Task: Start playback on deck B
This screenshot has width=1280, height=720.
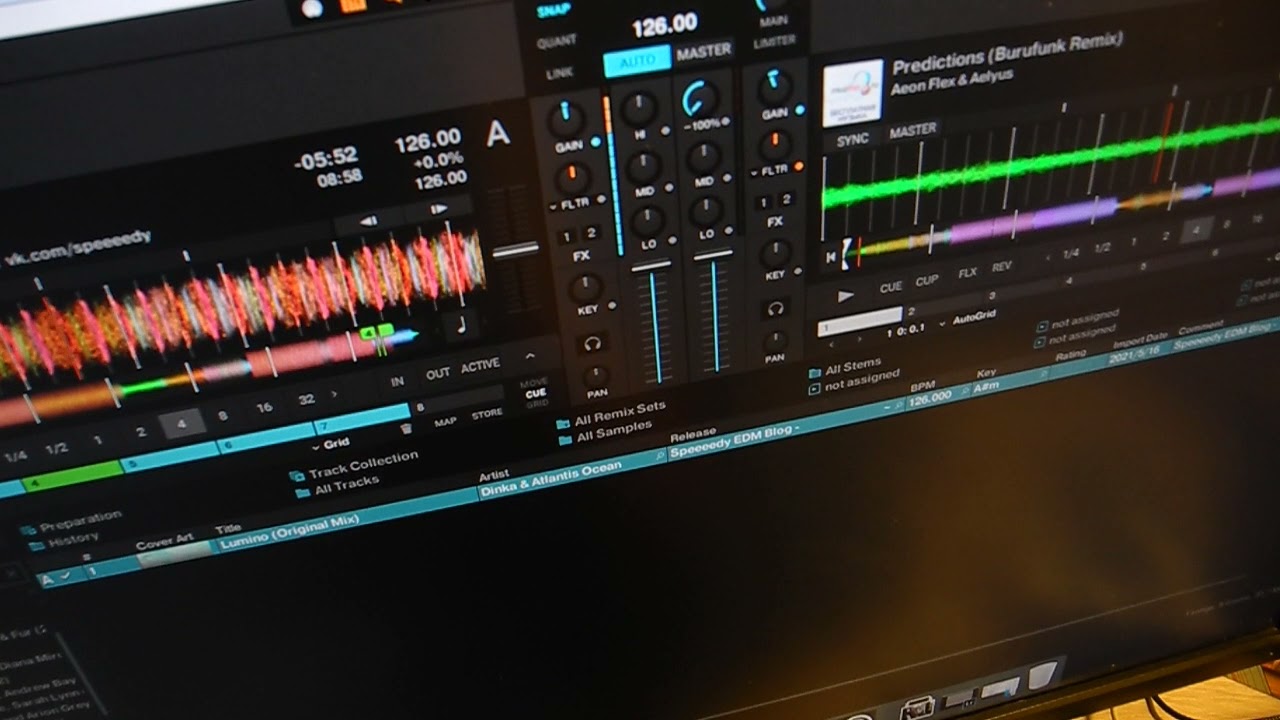Action: point(846,296)
